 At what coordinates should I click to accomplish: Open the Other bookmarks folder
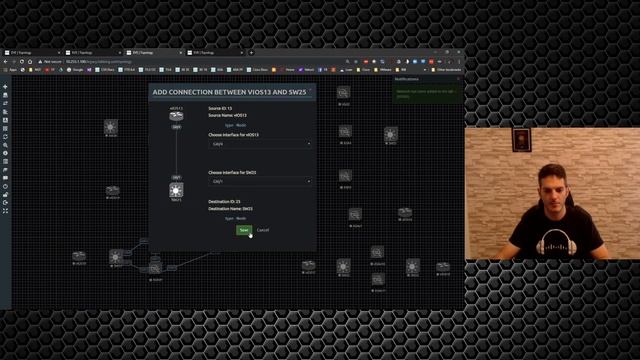446,70
